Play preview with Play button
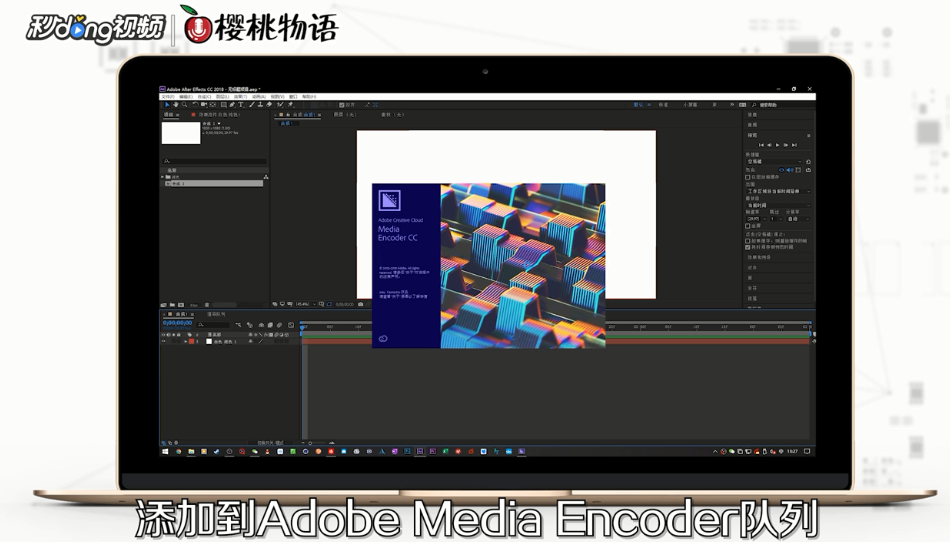950x542 pixels. (x=777, y=145)
